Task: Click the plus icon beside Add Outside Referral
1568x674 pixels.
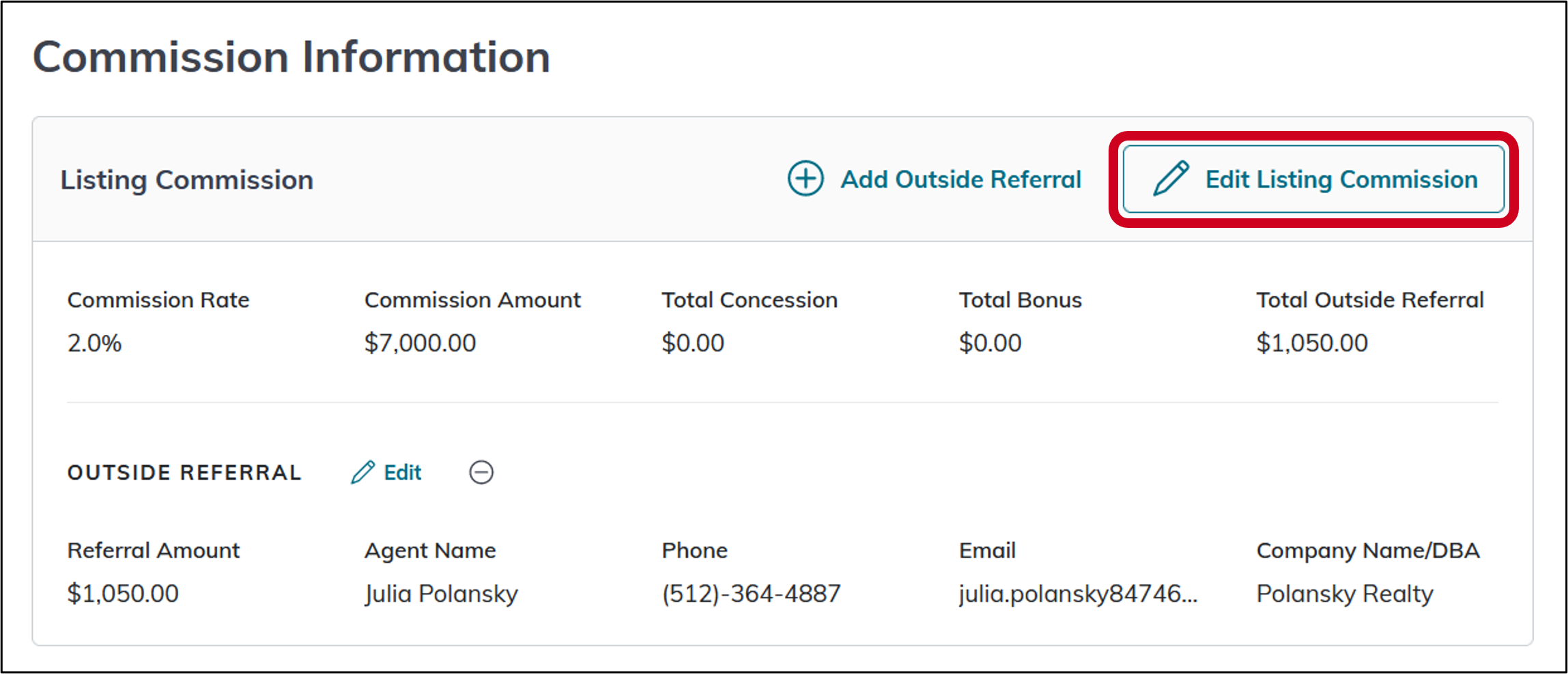Action: click(806, 179)
